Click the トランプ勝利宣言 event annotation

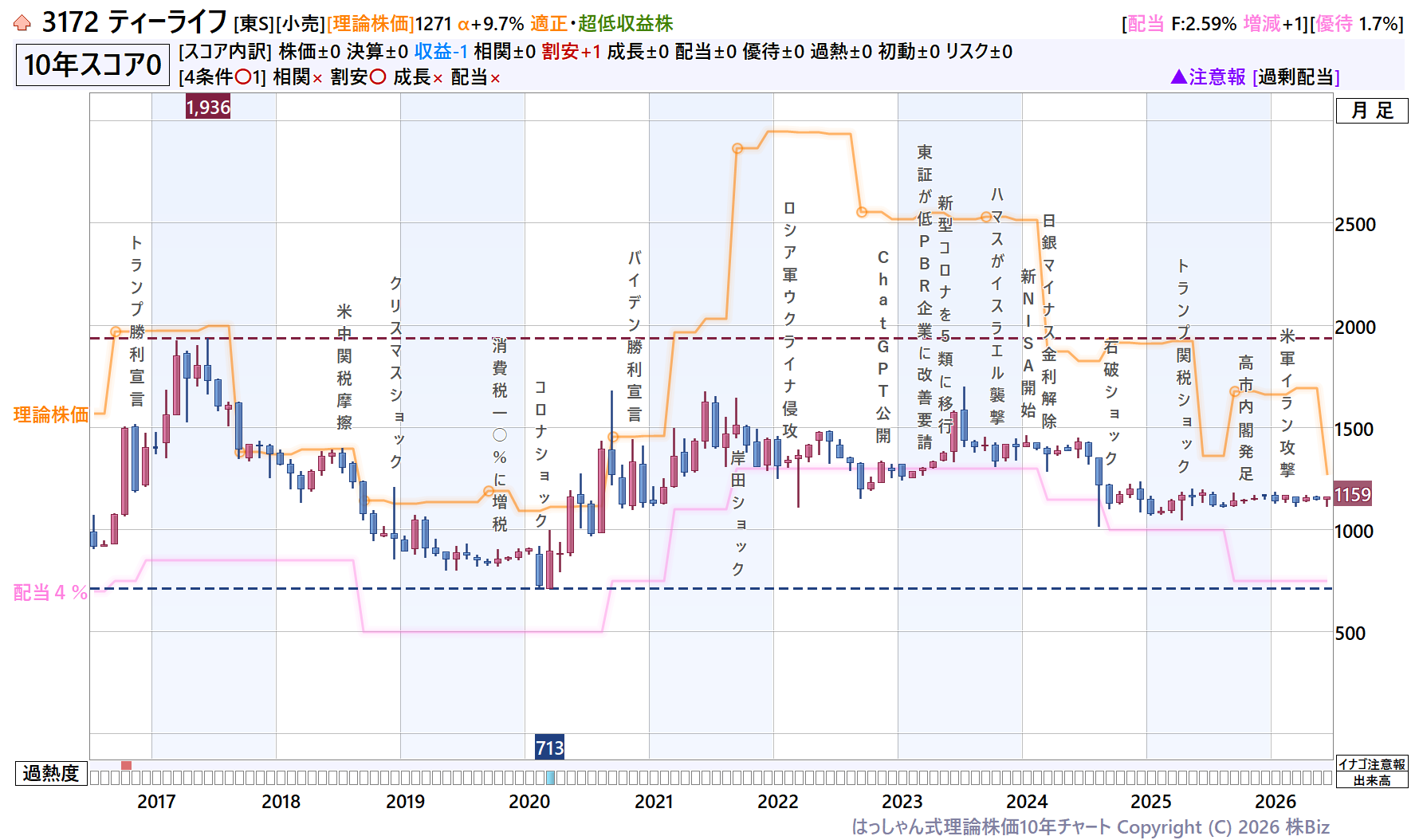point(137,320)
